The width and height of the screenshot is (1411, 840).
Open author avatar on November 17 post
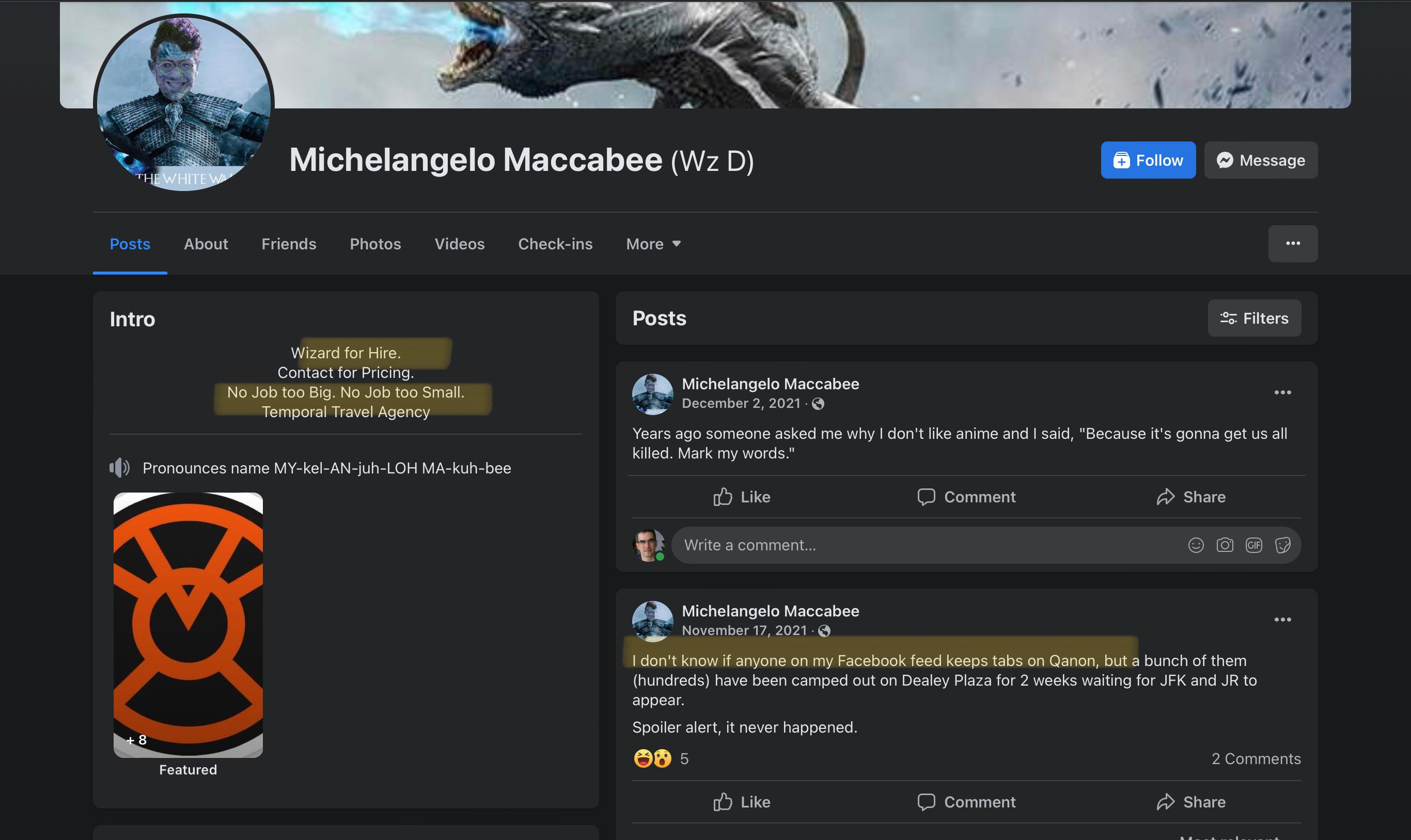pos(652,621)
